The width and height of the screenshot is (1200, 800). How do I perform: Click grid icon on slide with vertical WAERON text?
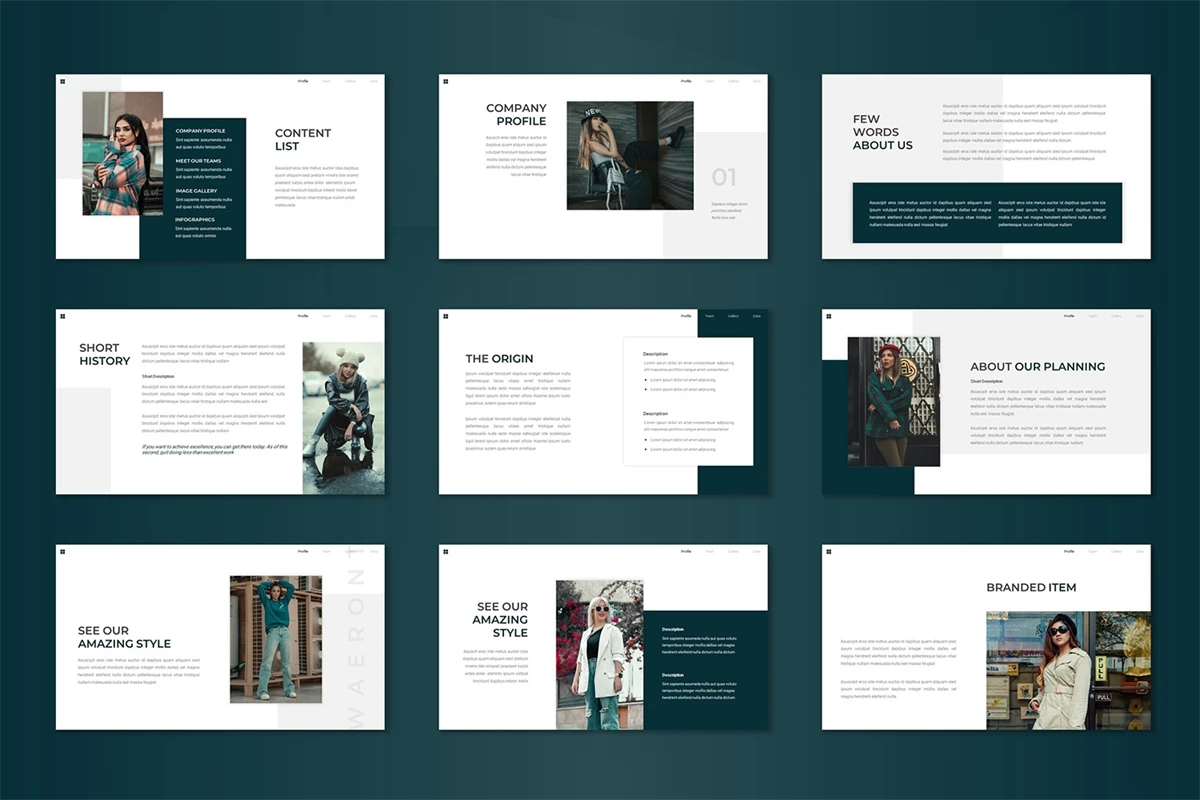(62, 551)
